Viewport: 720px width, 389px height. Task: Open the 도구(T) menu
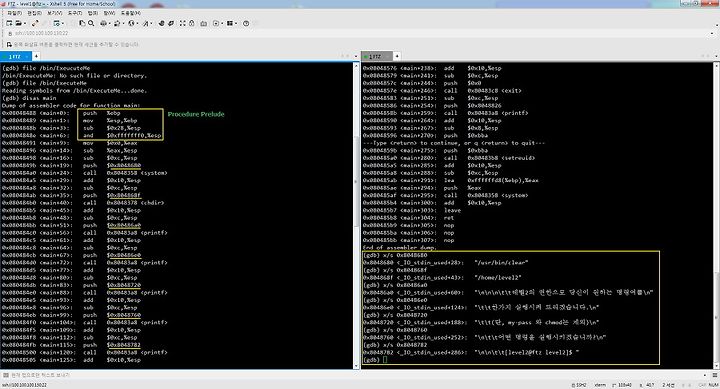click(x=75, y=13)
